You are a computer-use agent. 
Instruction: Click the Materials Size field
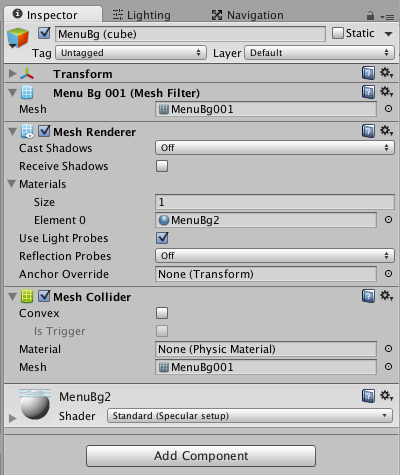point(275,202)
